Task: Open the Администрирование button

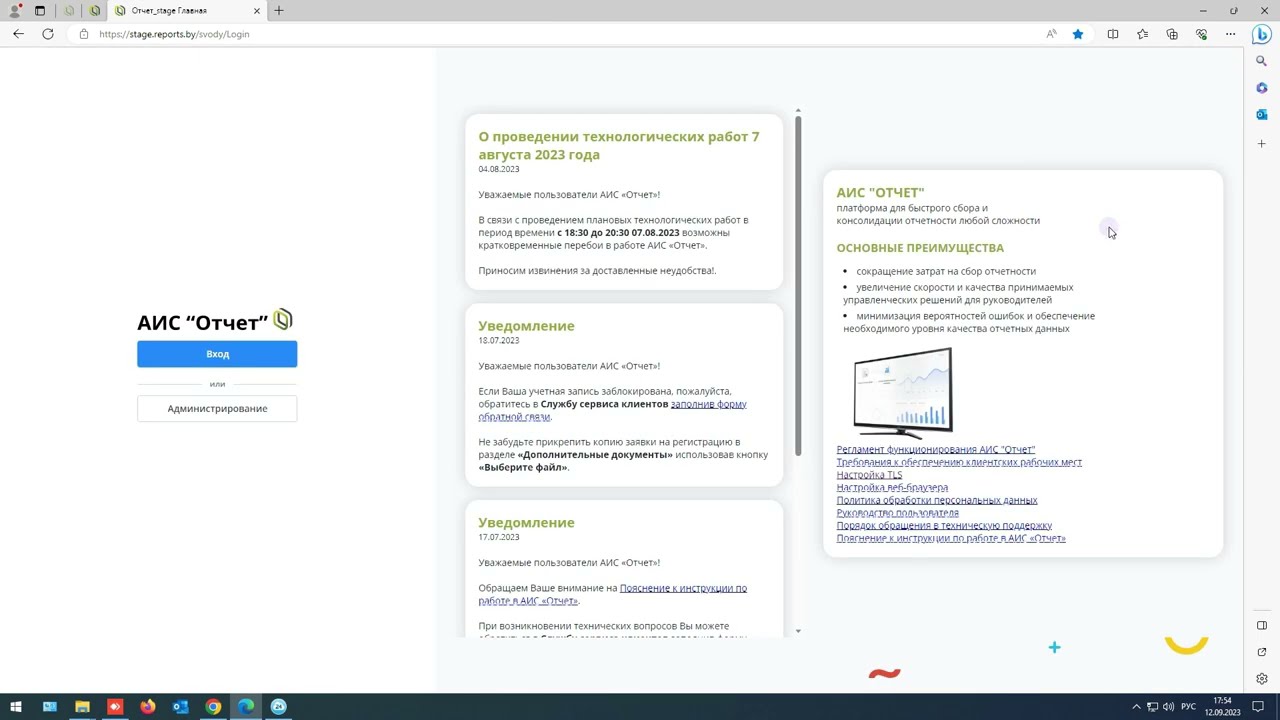Action: (x=217, y=408)
